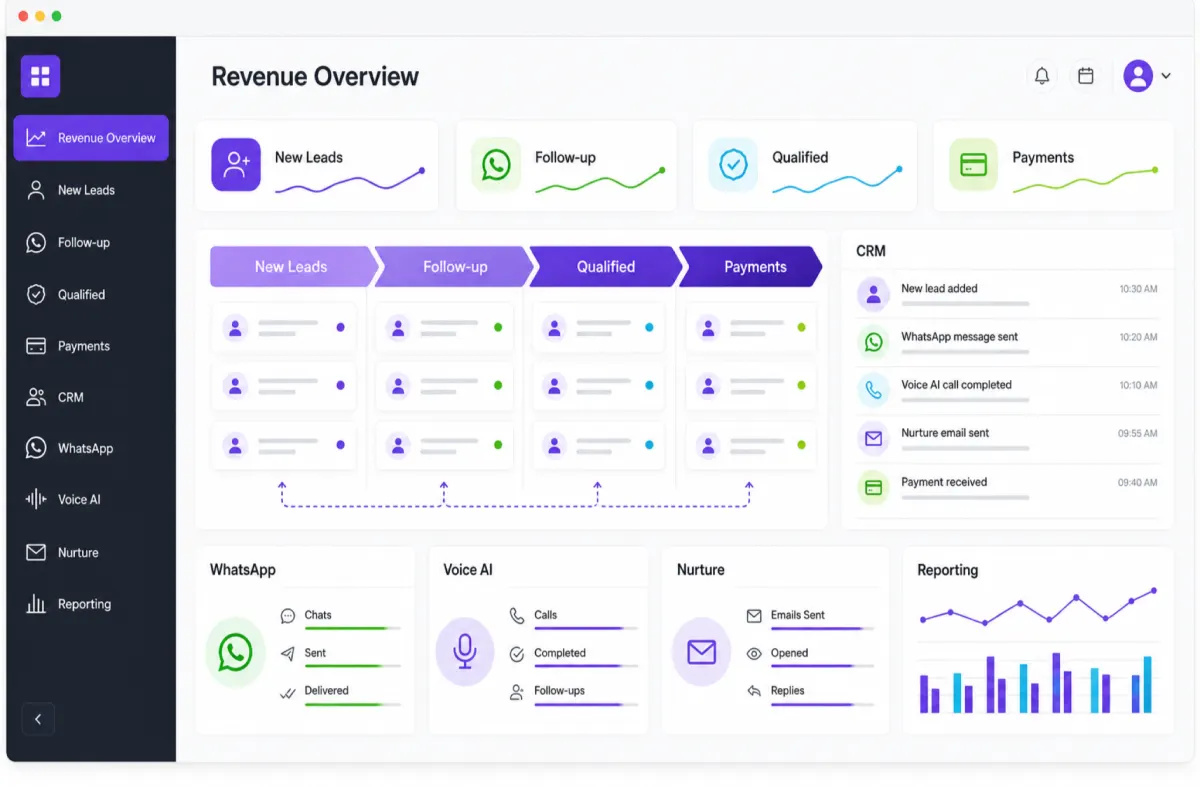Open the New lead added activity
The width and height of the screenshot is (1200, 787).
pos(1007,294)
